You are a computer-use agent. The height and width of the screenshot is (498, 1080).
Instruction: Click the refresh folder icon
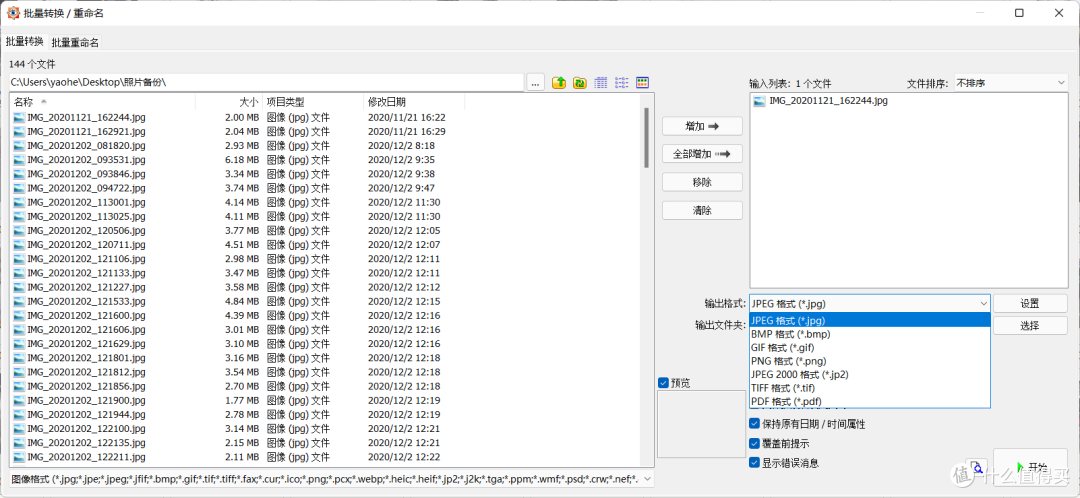click(x=579, y=83)
